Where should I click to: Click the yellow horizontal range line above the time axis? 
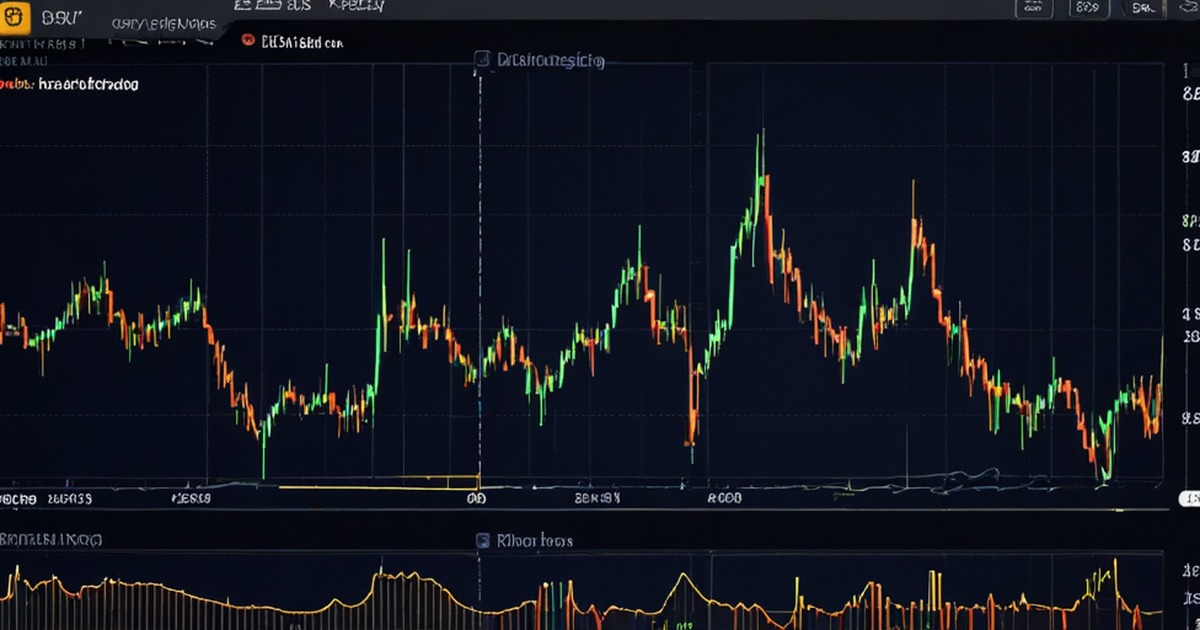pos(380,488)
